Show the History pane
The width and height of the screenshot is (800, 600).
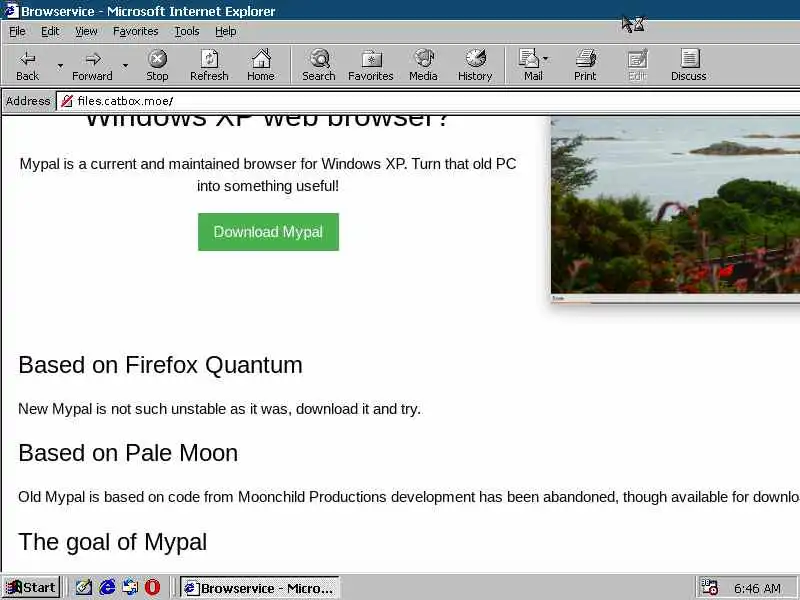[475, 65]
